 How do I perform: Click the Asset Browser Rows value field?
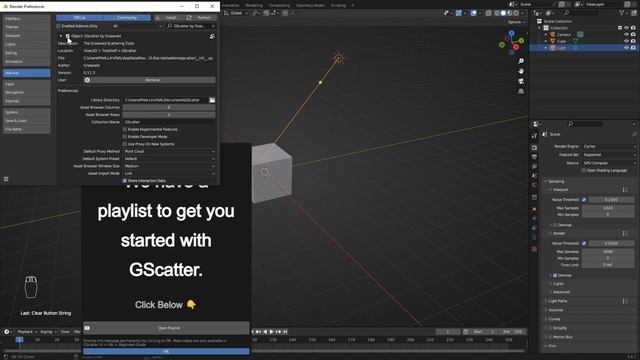(x=169, y=115)
